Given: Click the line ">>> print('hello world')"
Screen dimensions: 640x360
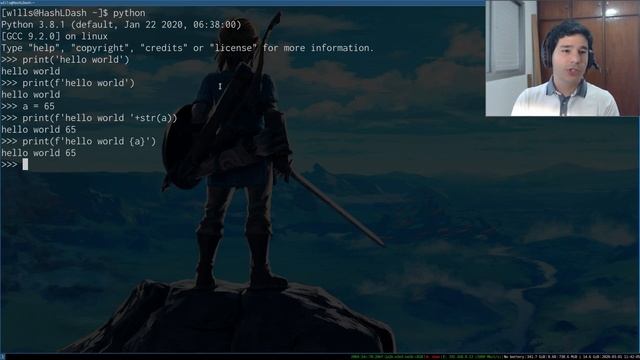Looking at the screenshot, I should click(x=65, y=60).
